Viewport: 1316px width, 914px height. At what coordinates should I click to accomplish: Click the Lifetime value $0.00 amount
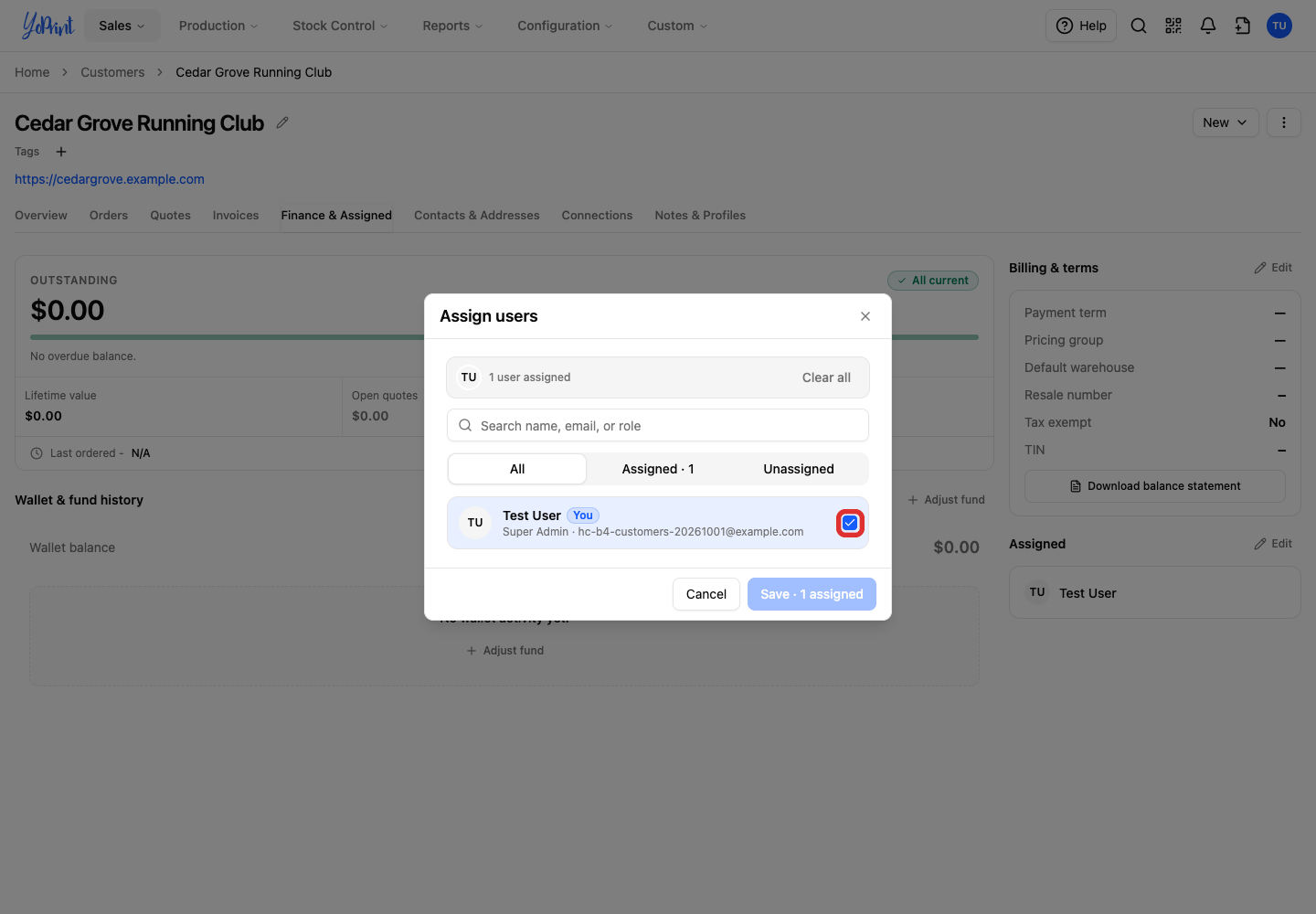[x=44, y=416]
